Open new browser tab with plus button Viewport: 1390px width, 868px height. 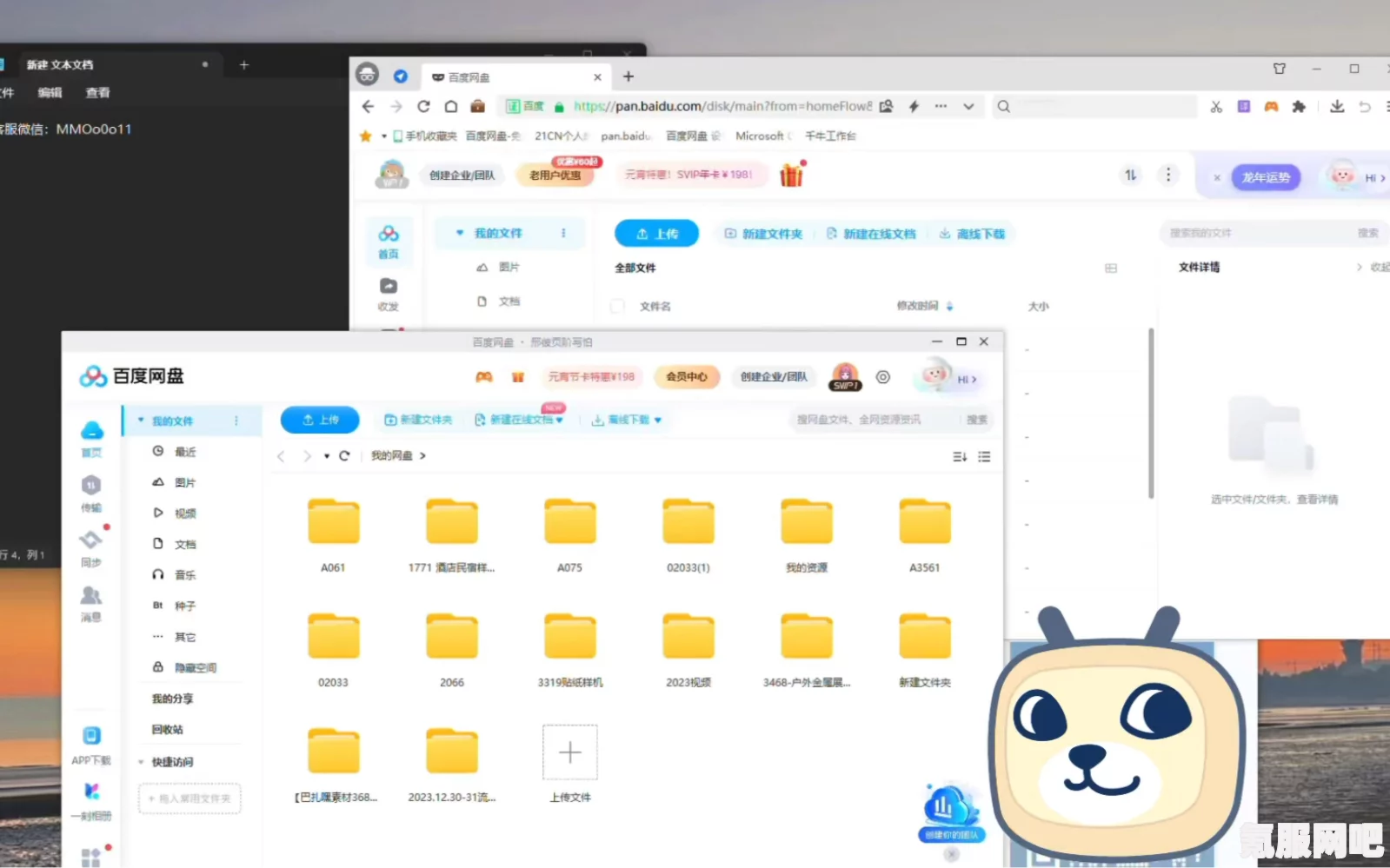click(x=628, y=77)
